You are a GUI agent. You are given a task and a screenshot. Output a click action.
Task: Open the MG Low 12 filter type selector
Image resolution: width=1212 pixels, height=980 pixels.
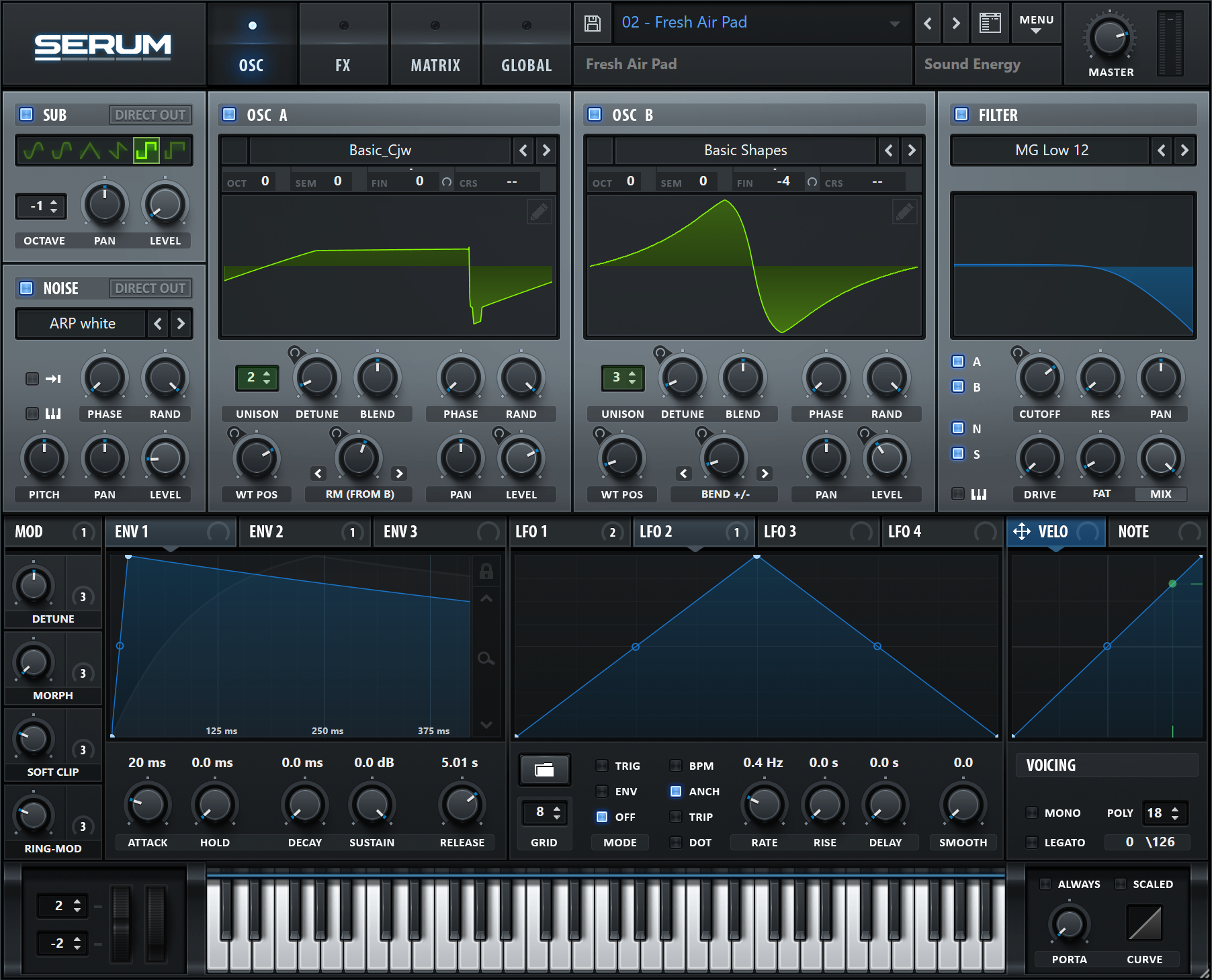pos(1051,150)
